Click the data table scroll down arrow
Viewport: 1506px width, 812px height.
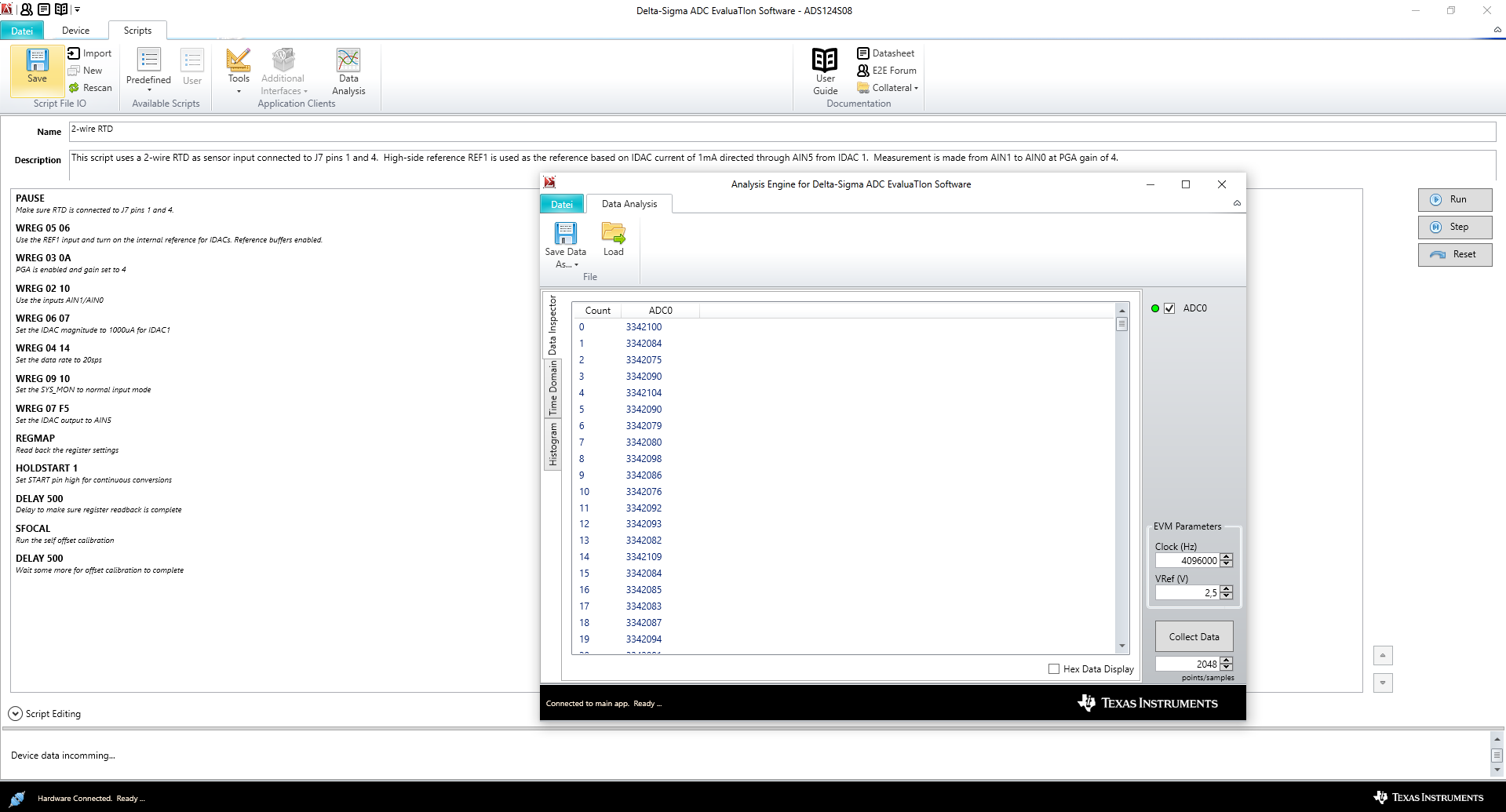point(1121,646)
